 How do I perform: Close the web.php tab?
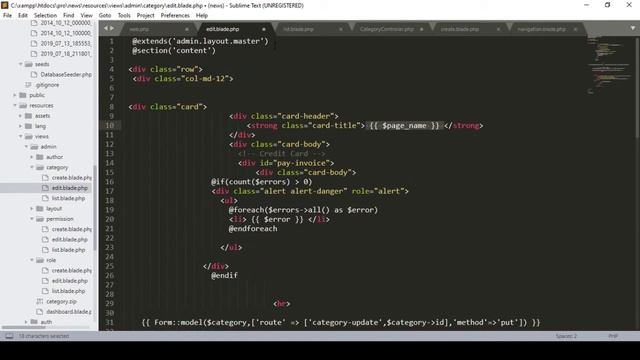pos(187,29)
